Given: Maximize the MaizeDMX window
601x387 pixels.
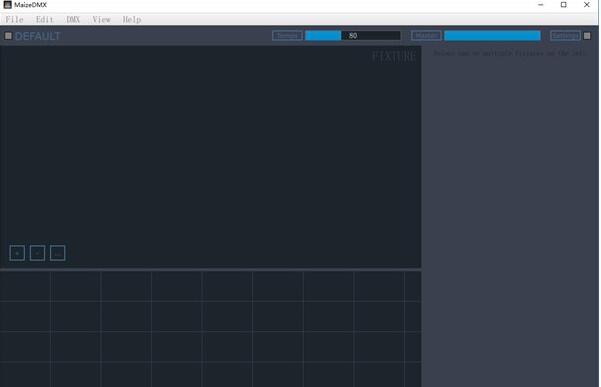Looking at the screenshot, I should click(563, 5).
